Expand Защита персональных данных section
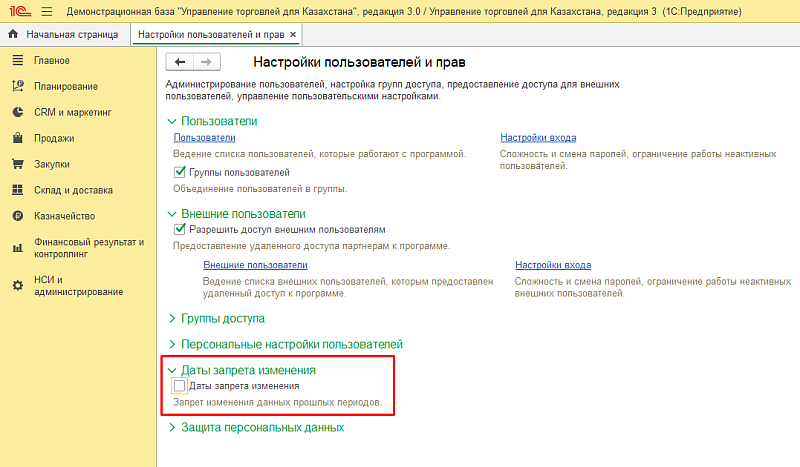 (x=262, y=427)
